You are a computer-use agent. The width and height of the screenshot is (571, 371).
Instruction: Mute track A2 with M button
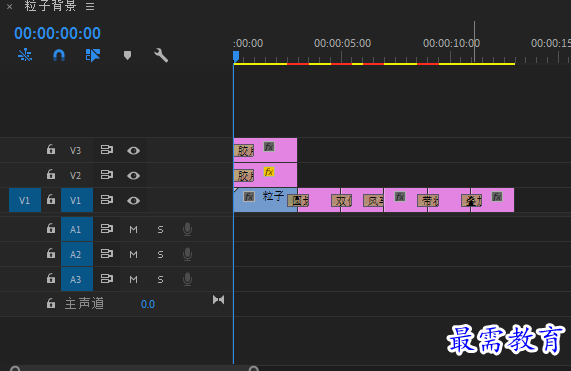pyautogui.click(x=133, y=254)
